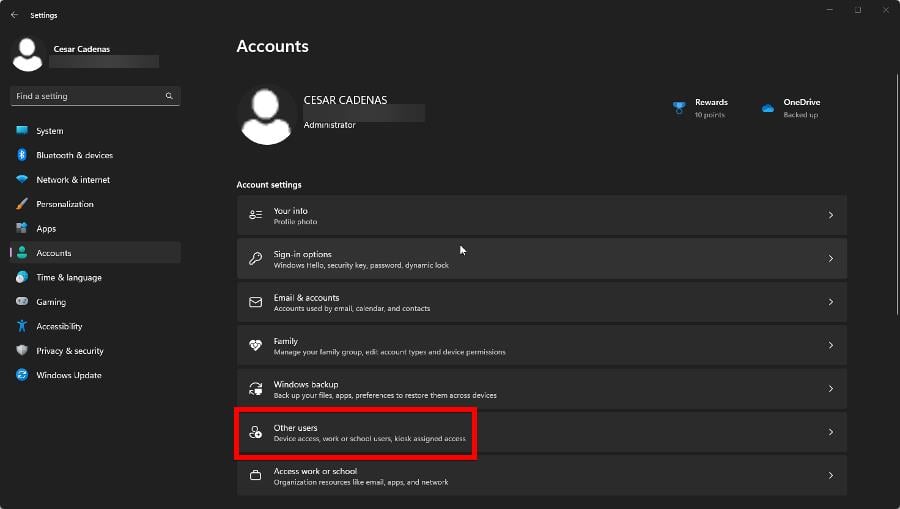
Task: Click the Privacy & security shield icon
Action: click(22, 351)
